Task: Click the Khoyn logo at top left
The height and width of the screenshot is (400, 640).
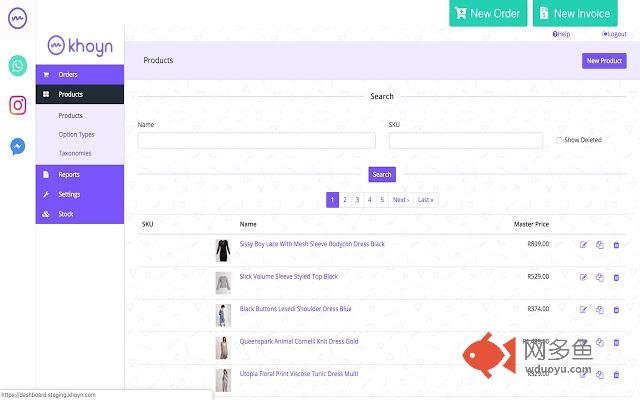Action: tap(80, 46)
